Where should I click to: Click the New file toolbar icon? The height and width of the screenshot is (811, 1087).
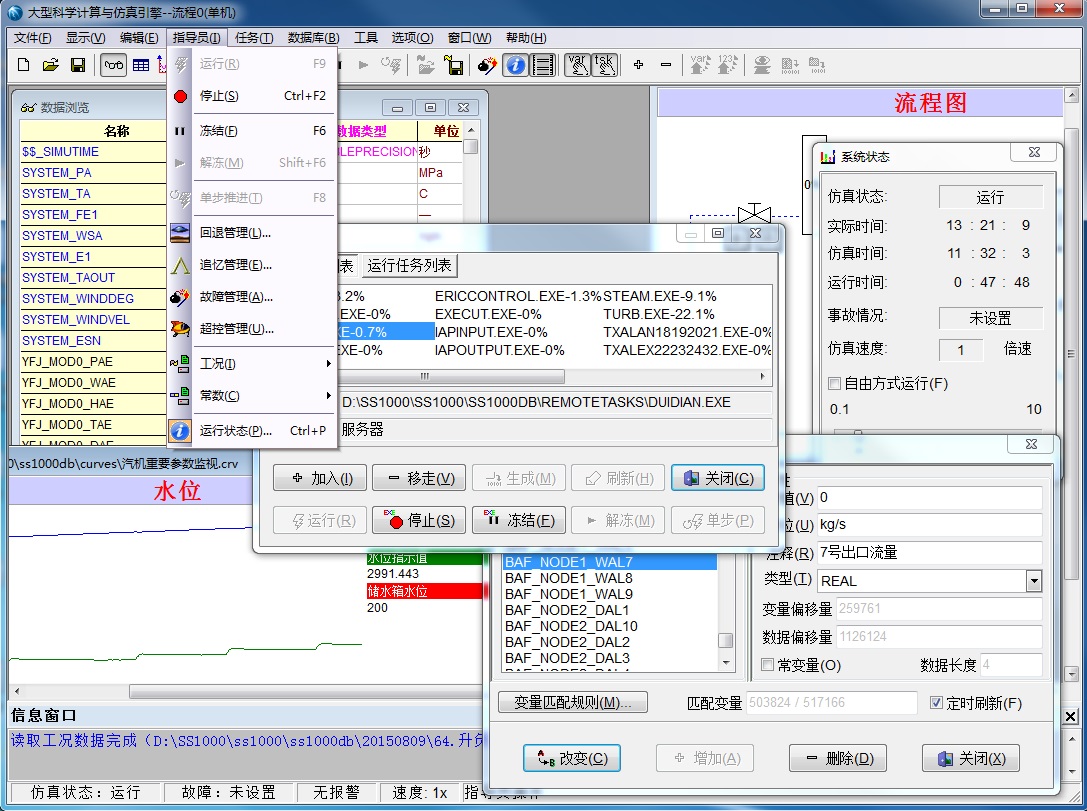tap(24, 65)
